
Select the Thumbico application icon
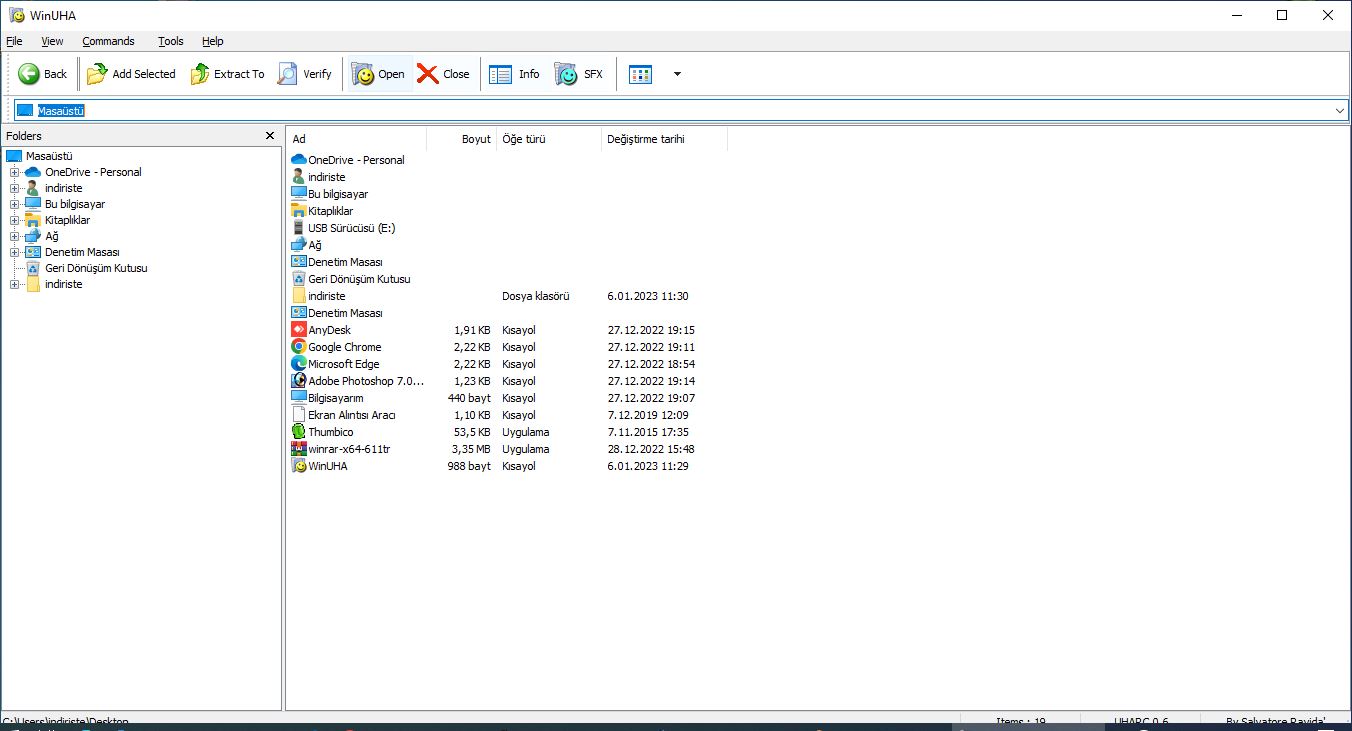tap(299, 432)
